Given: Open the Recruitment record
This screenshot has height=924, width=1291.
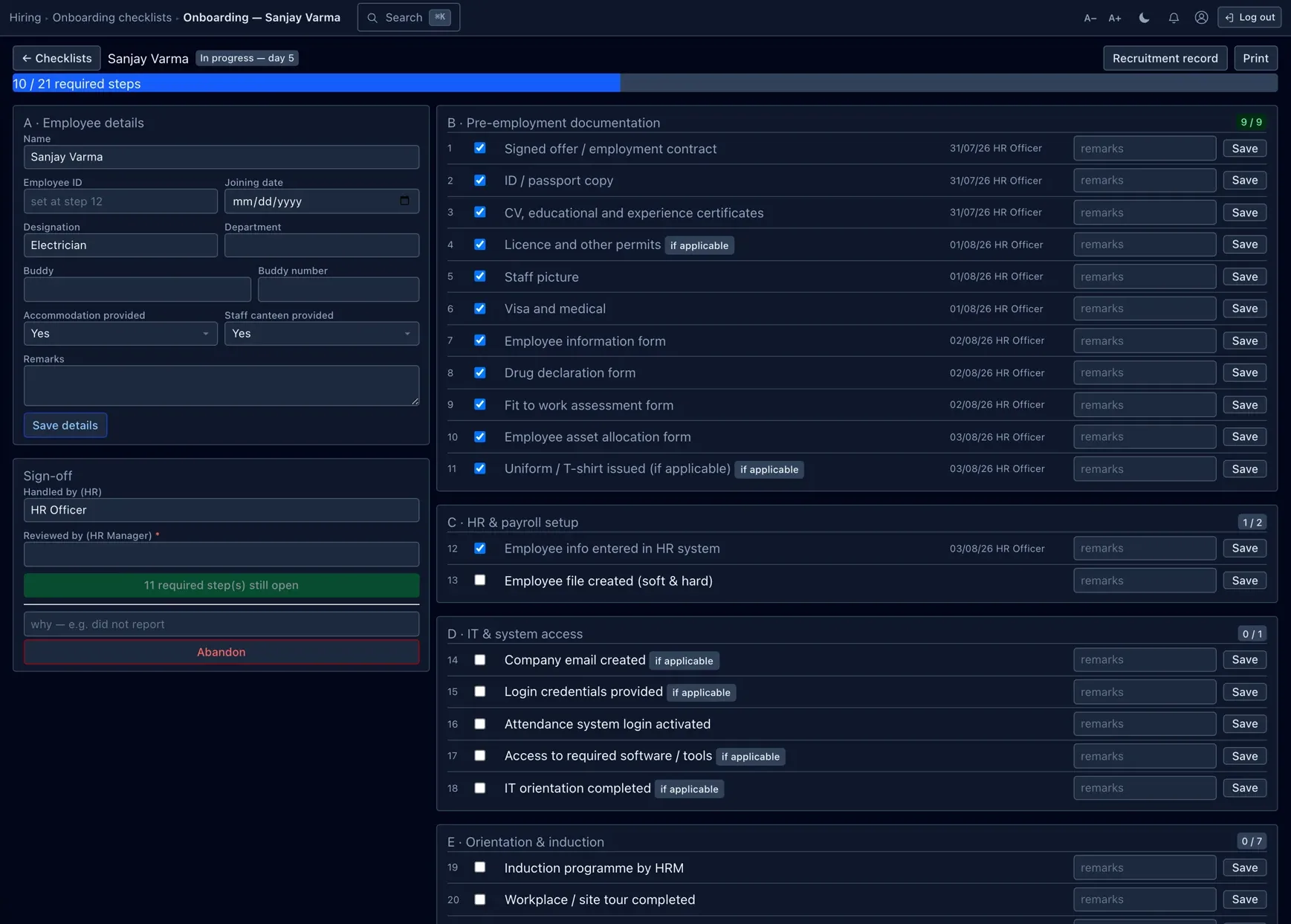Looking at the screenshot, I should (1165, 58).
